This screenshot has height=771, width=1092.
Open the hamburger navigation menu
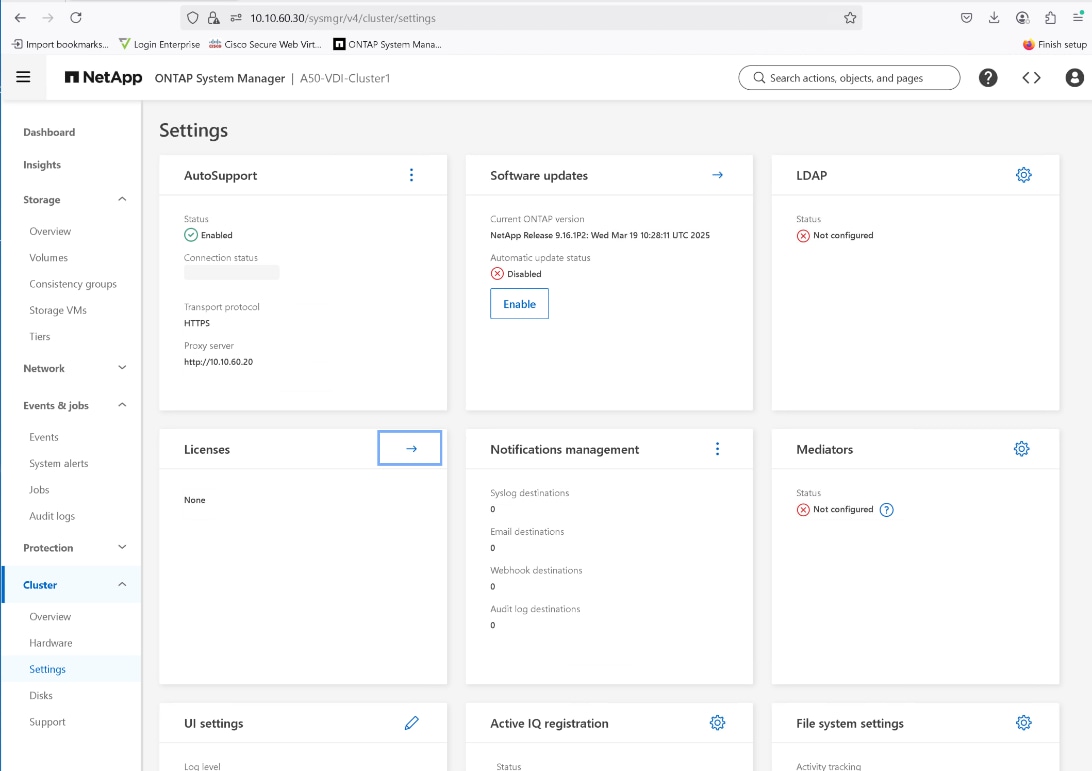tap(23, 77)
